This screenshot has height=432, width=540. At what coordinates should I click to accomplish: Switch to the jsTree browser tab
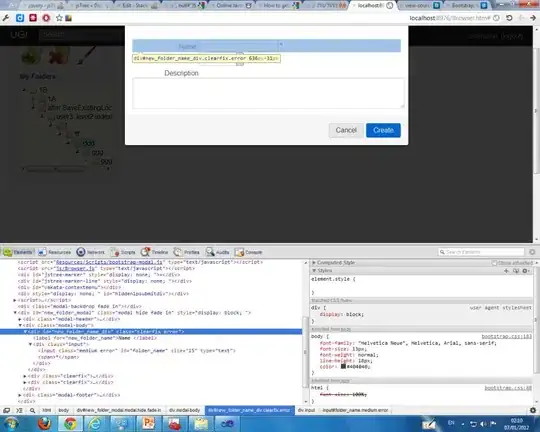[90, 6]
